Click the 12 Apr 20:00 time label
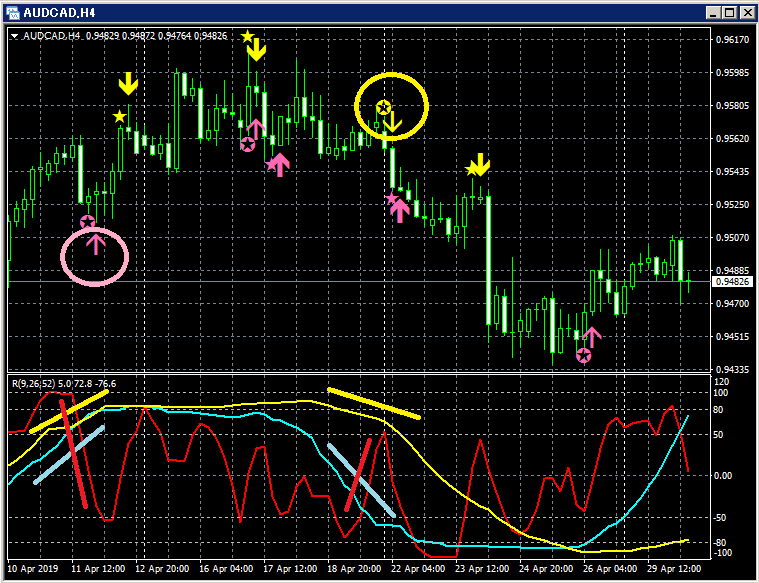 tap(162, 568)
